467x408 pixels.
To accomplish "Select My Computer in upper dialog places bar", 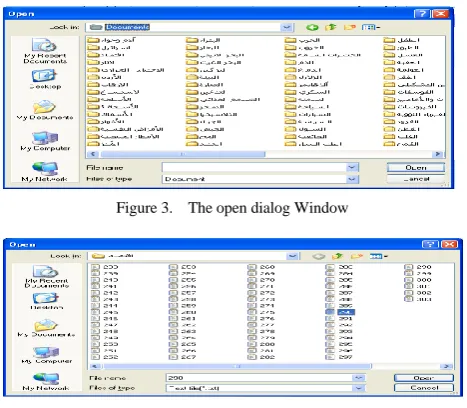I will click(45, 141).
